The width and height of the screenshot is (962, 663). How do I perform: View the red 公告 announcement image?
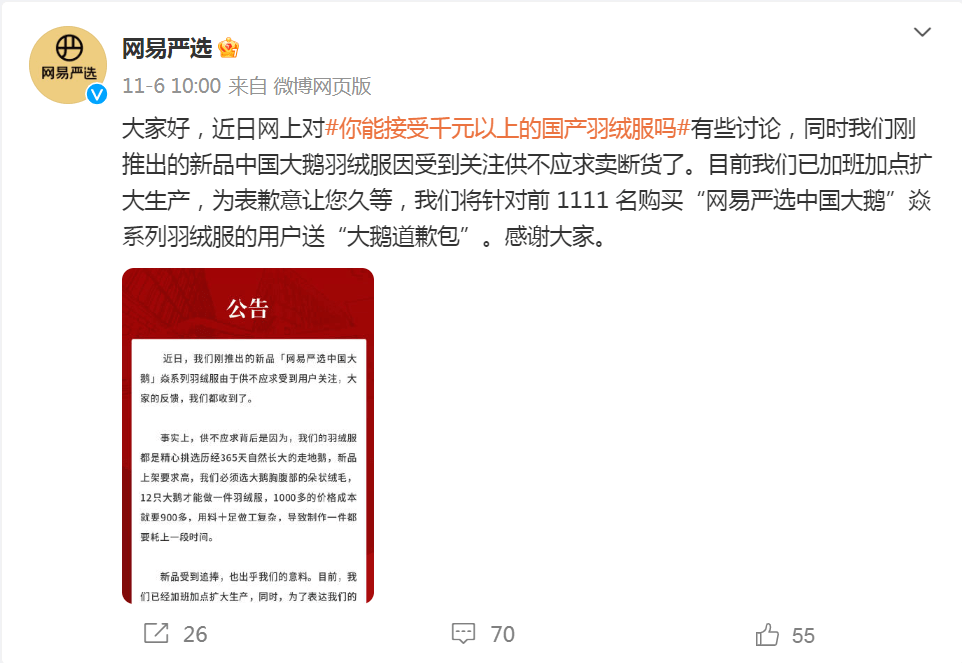[248, 435]
